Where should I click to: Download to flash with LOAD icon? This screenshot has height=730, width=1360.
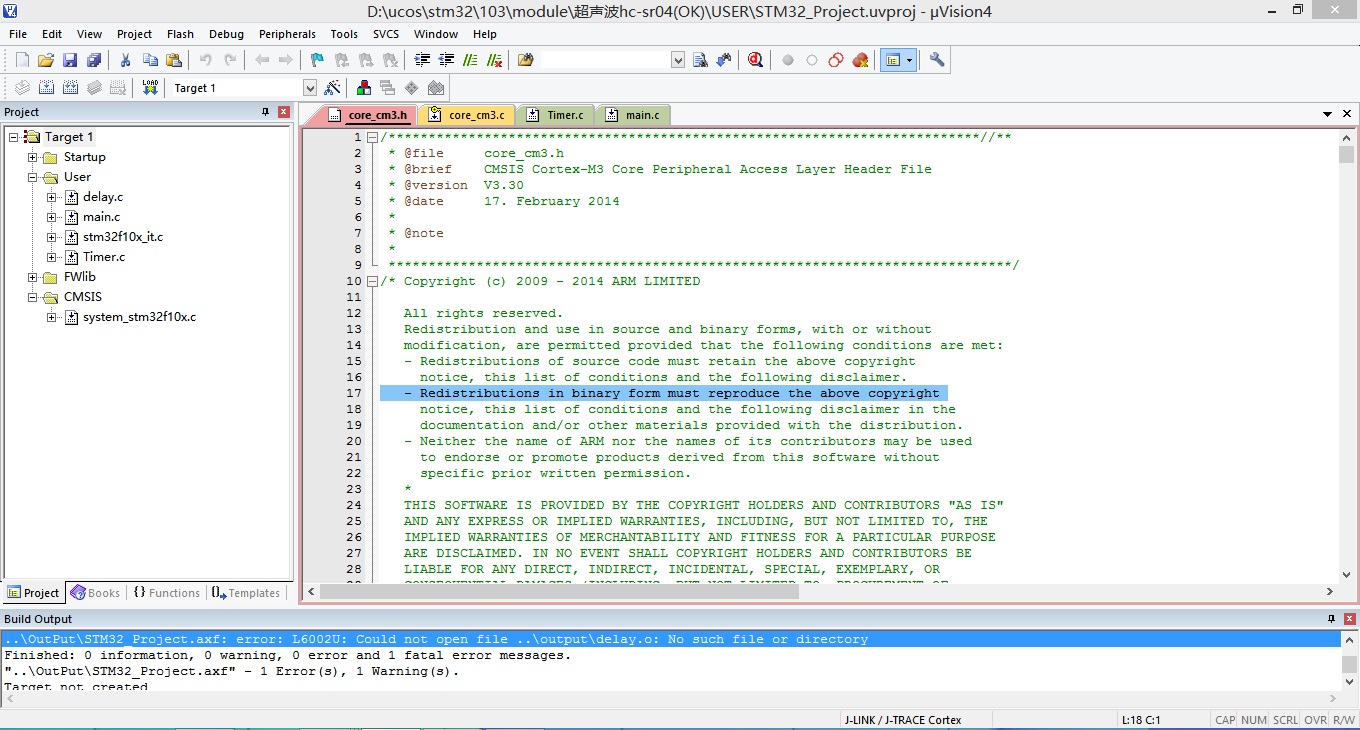coord(150,88)
